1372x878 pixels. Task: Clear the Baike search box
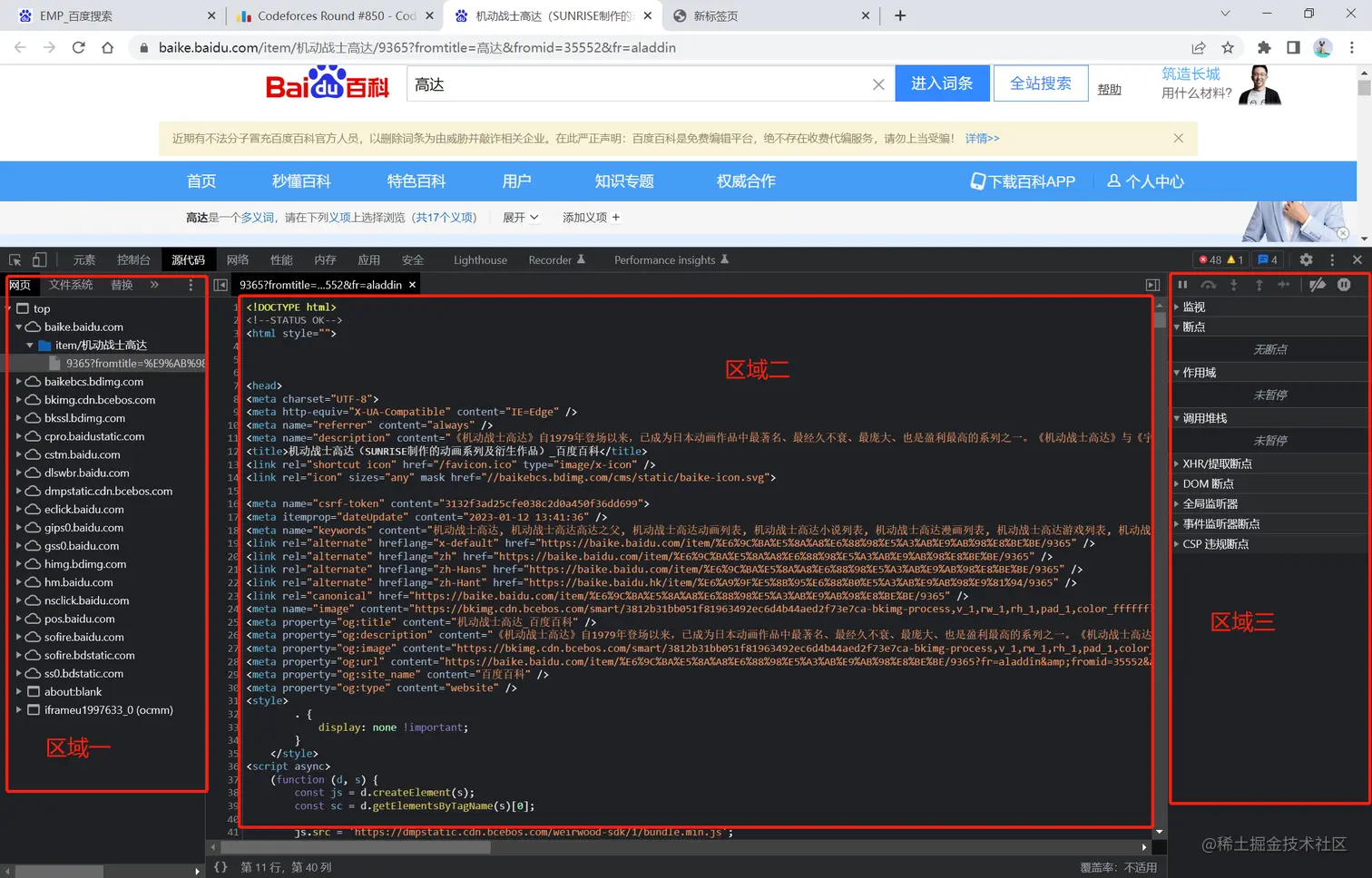(x=878, y=84)
